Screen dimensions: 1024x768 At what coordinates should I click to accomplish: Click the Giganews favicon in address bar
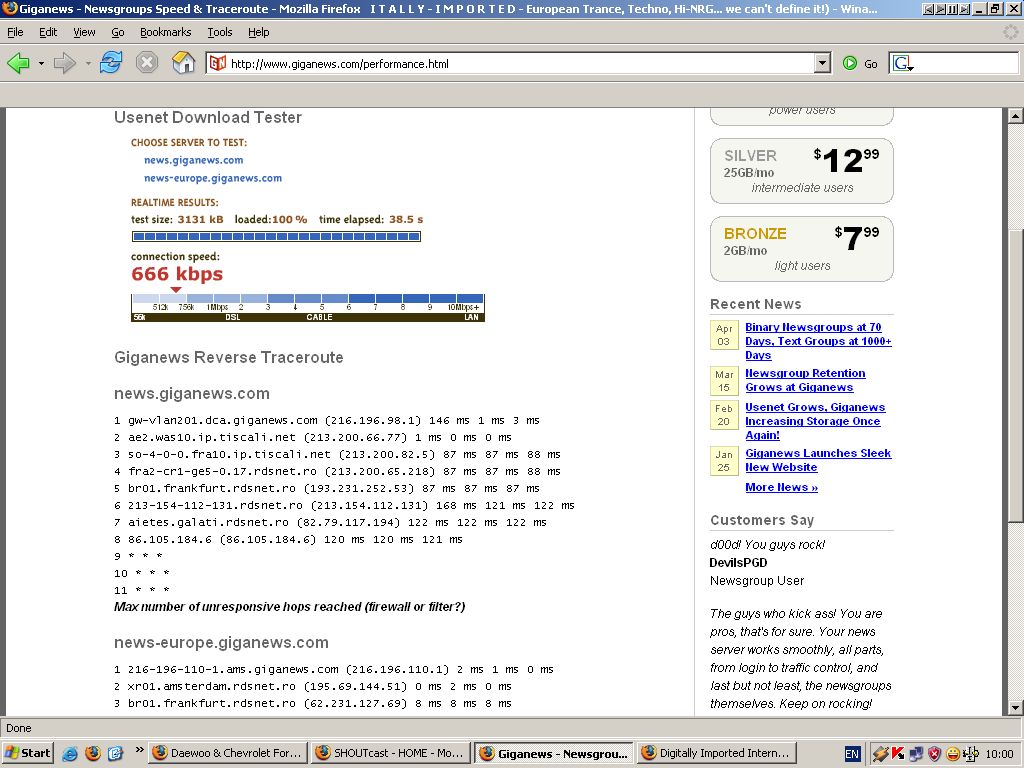point(218,64)
